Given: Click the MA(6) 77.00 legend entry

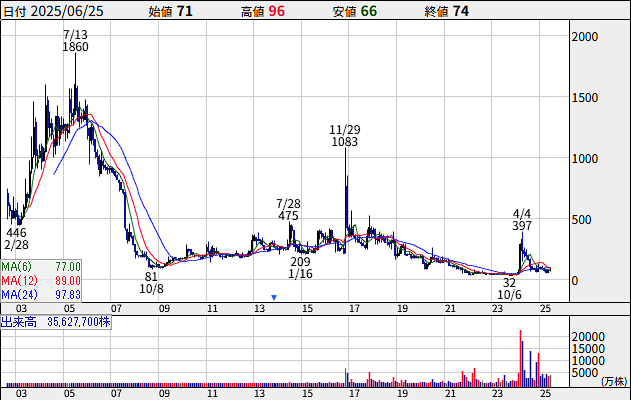Looking at the screenshot, I should coord(41,266).
